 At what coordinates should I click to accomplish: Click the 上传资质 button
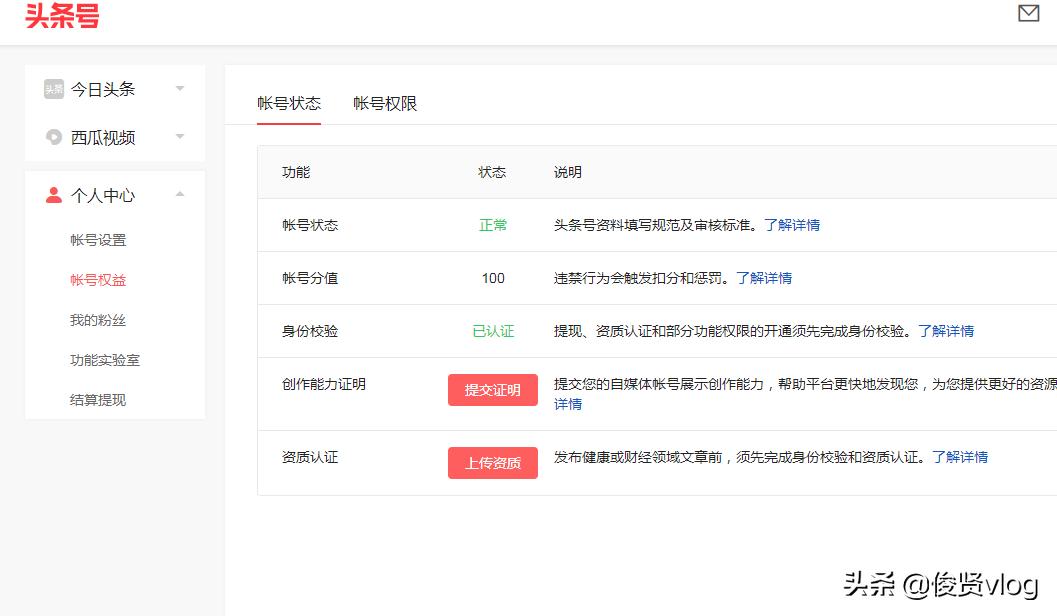click(x=492, y=463)
